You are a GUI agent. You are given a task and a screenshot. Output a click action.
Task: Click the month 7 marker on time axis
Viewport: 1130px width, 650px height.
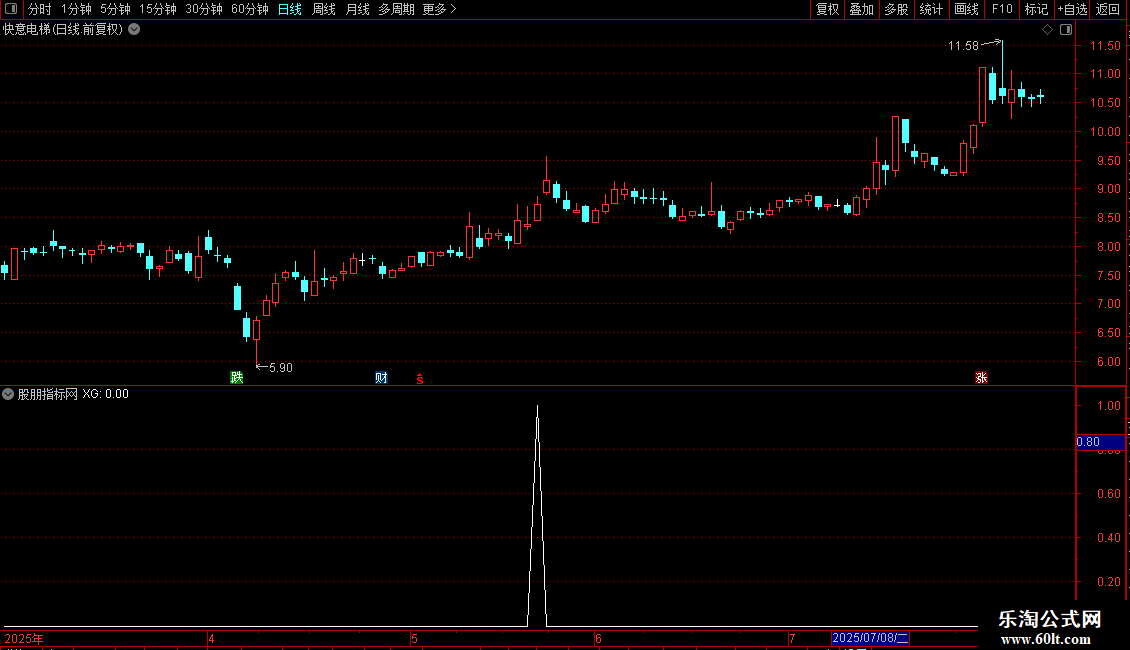791,638
